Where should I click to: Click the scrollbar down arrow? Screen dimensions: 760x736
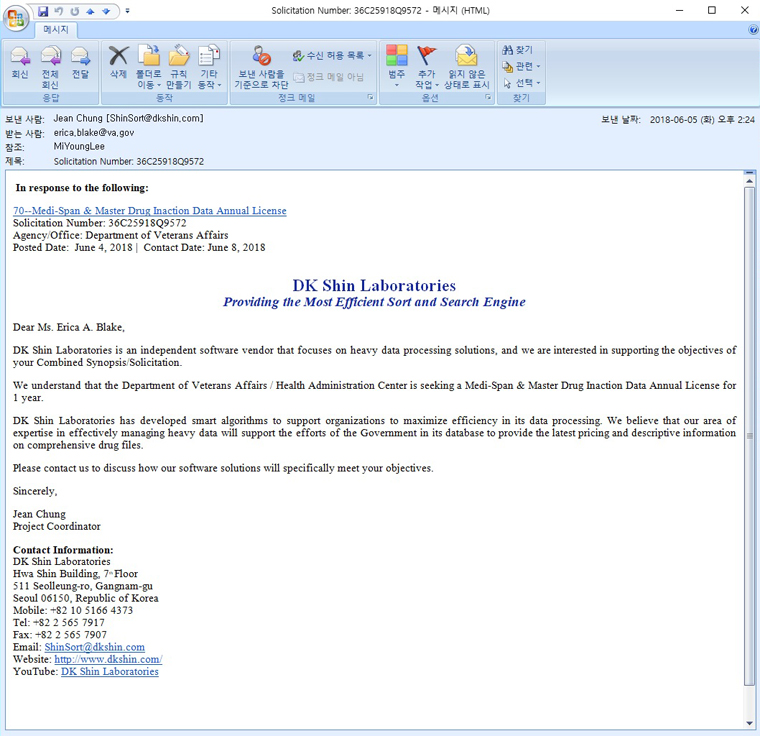750,724
